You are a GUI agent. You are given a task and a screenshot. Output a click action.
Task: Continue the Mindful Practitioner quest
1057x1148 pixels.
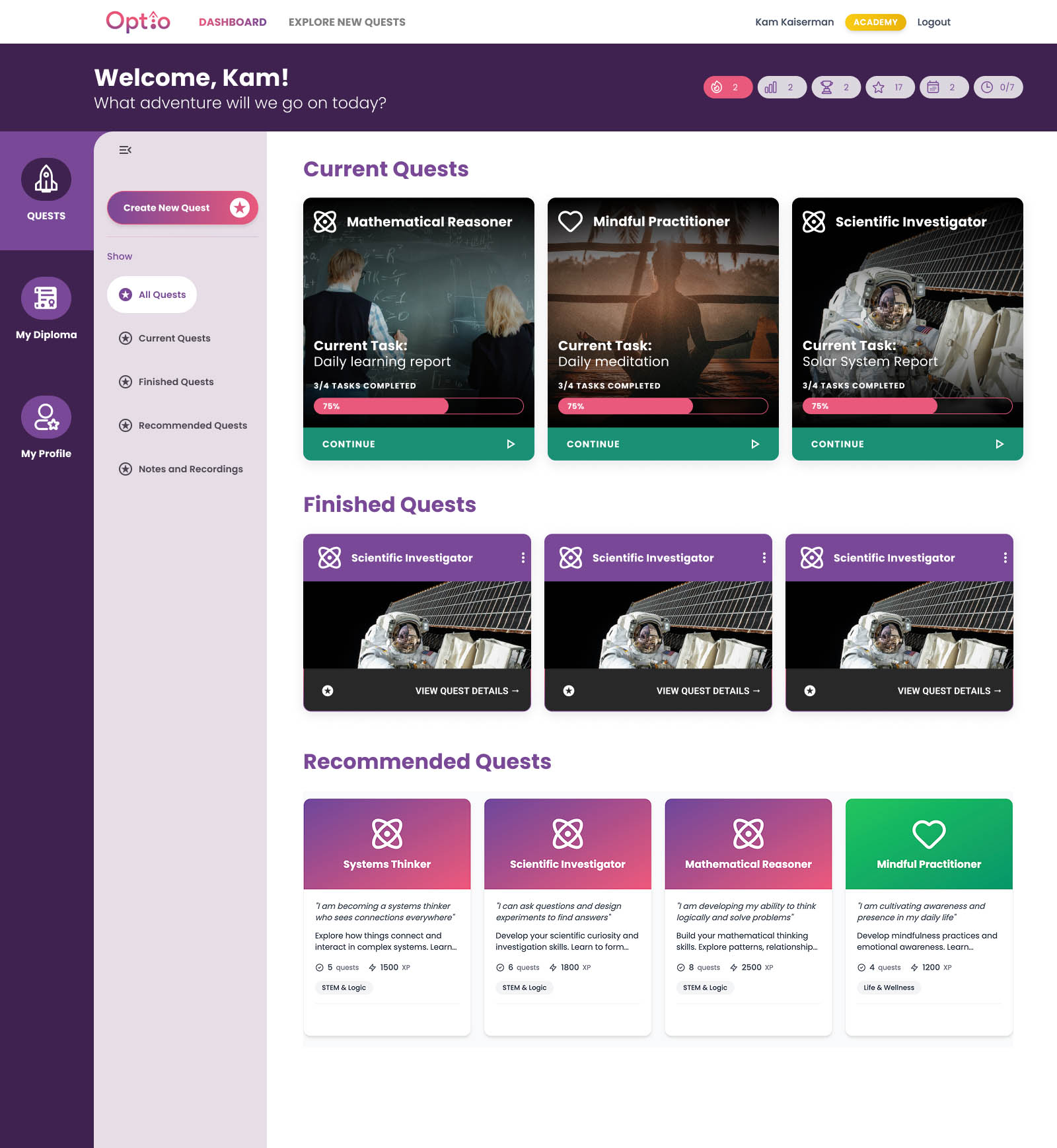click(663, 444)
